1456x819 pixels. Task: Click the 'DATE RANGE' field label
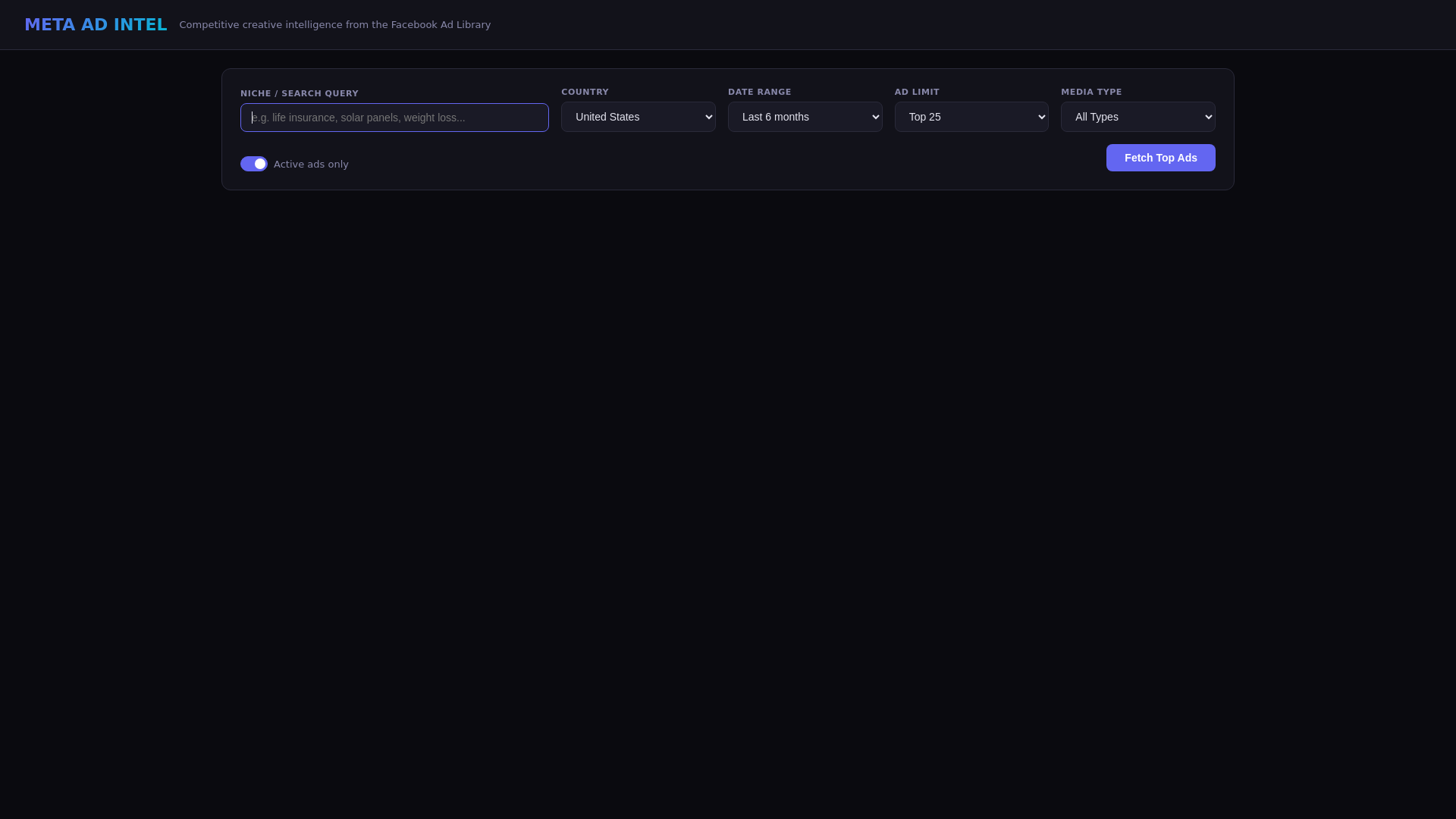click(x=760, y=92)
